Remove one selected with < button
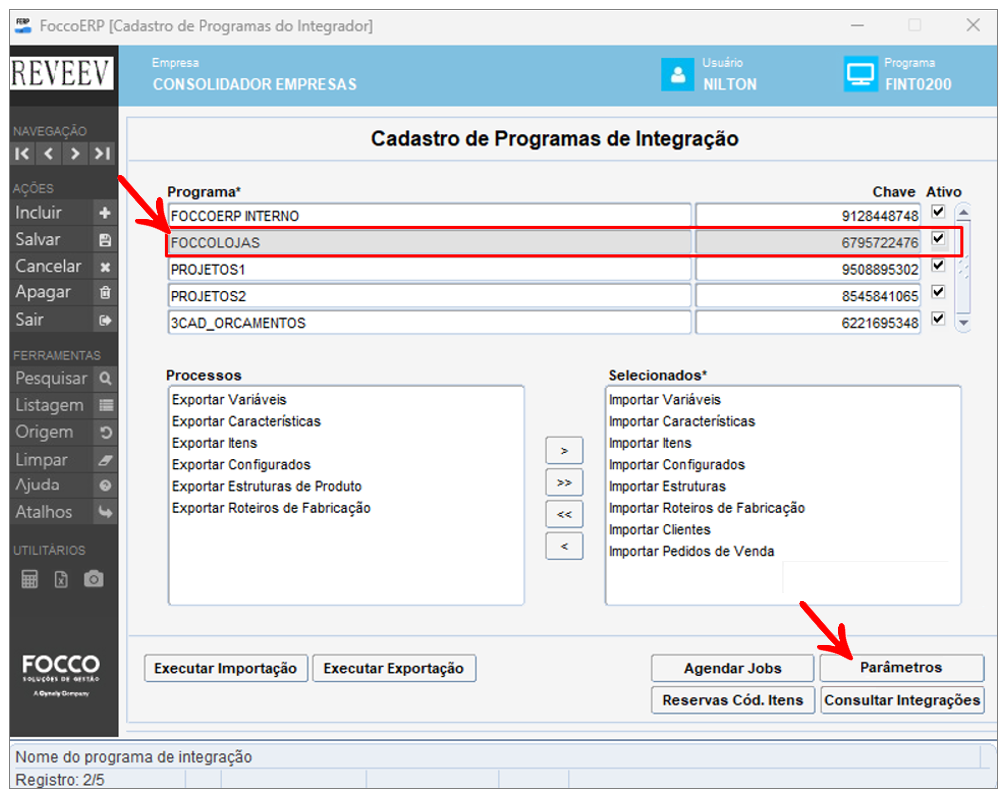 (x=564, y=547)
